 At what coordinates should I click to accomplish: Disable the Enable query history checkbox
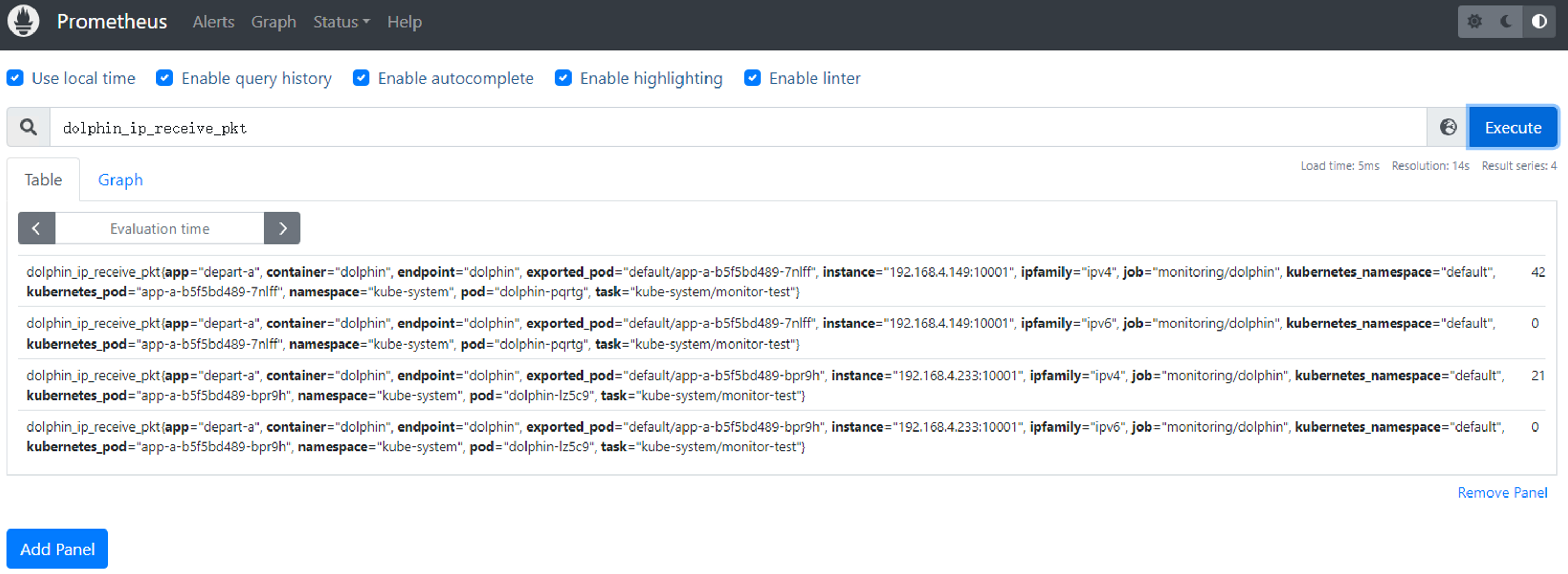[x=164, y=78]
